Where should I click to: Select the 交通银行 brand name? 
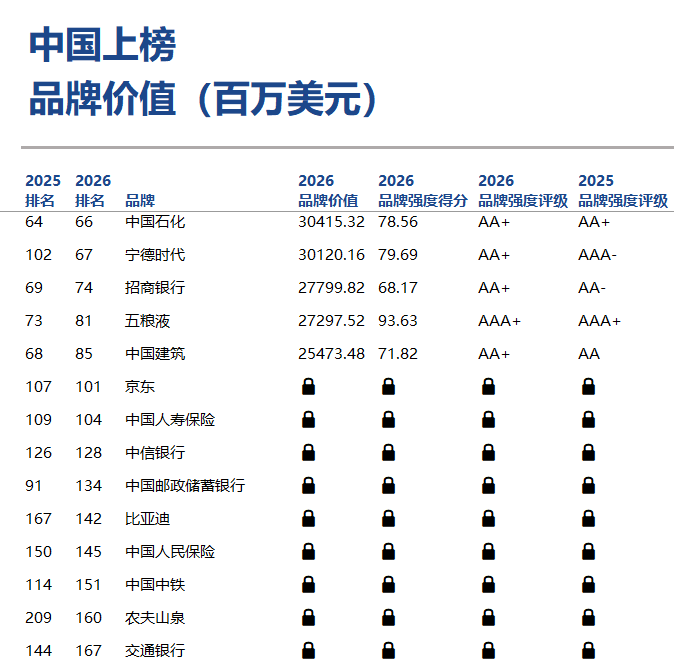(x=155, y=651)
